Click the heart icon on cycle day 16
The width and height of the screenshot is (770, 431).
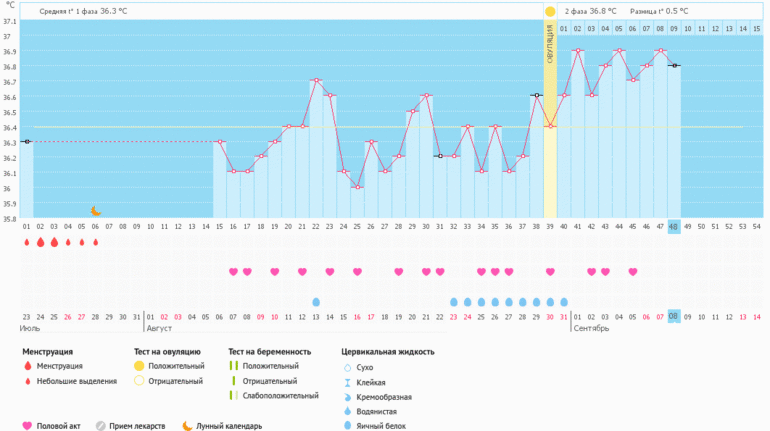tap(233, 271)
